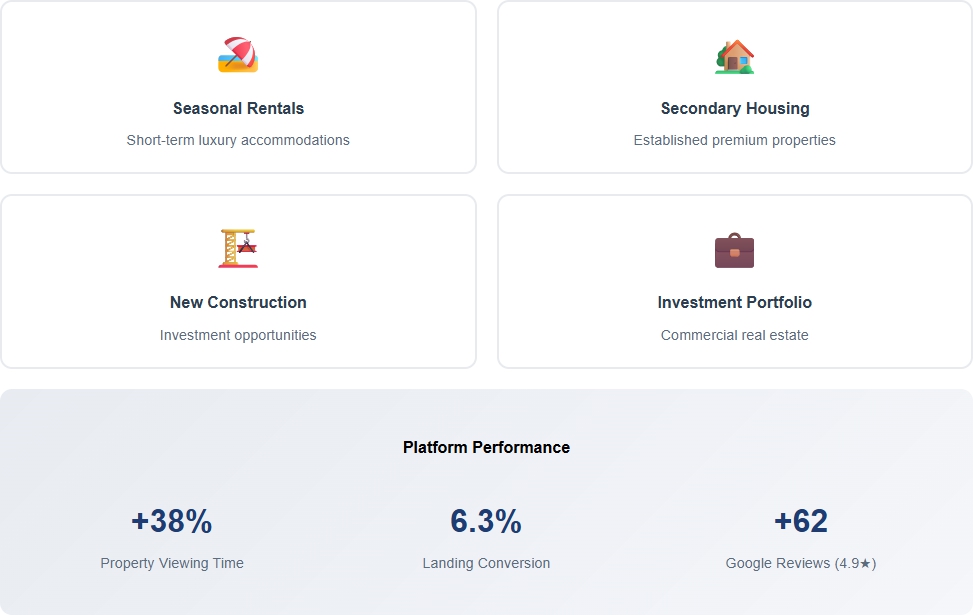The height and width of the screenshot is (615, 973).
Task: Open the Seasonal Rentals heading
Action: 238,109
